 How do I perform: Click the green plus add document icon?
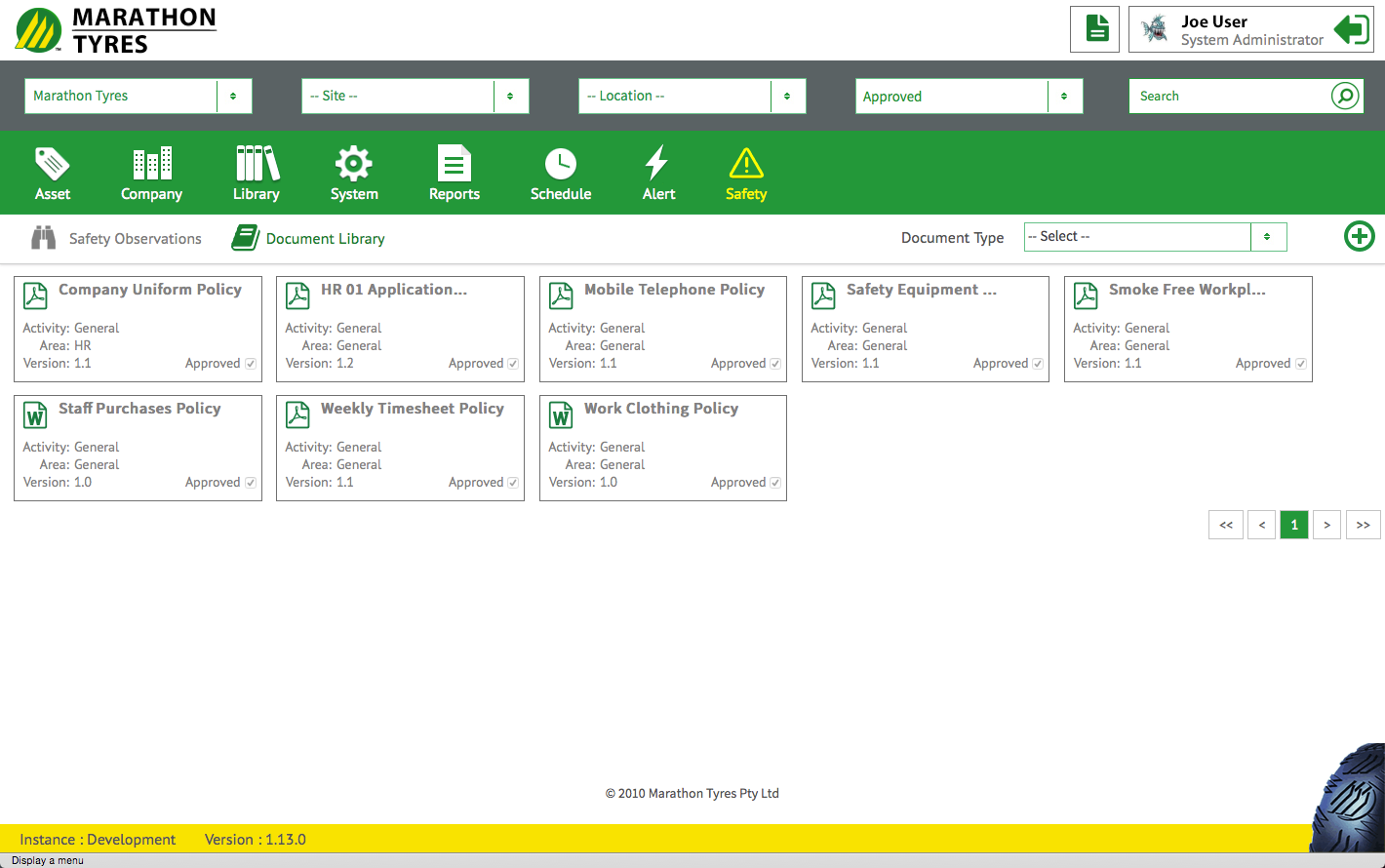[x=1359, y=236]
